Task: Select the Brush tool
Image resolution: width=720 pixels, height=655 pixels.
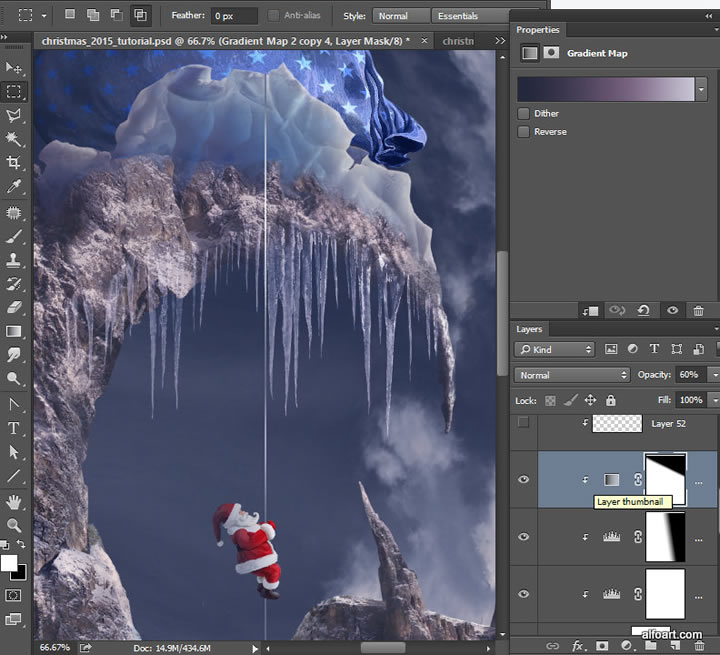Action: 14,236
